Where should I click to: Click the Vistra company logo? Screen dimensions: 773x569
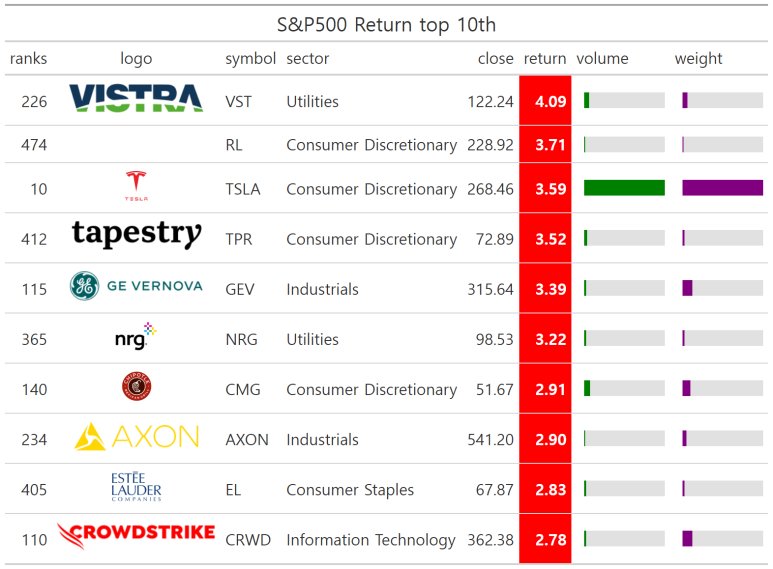tap(136, 98)
